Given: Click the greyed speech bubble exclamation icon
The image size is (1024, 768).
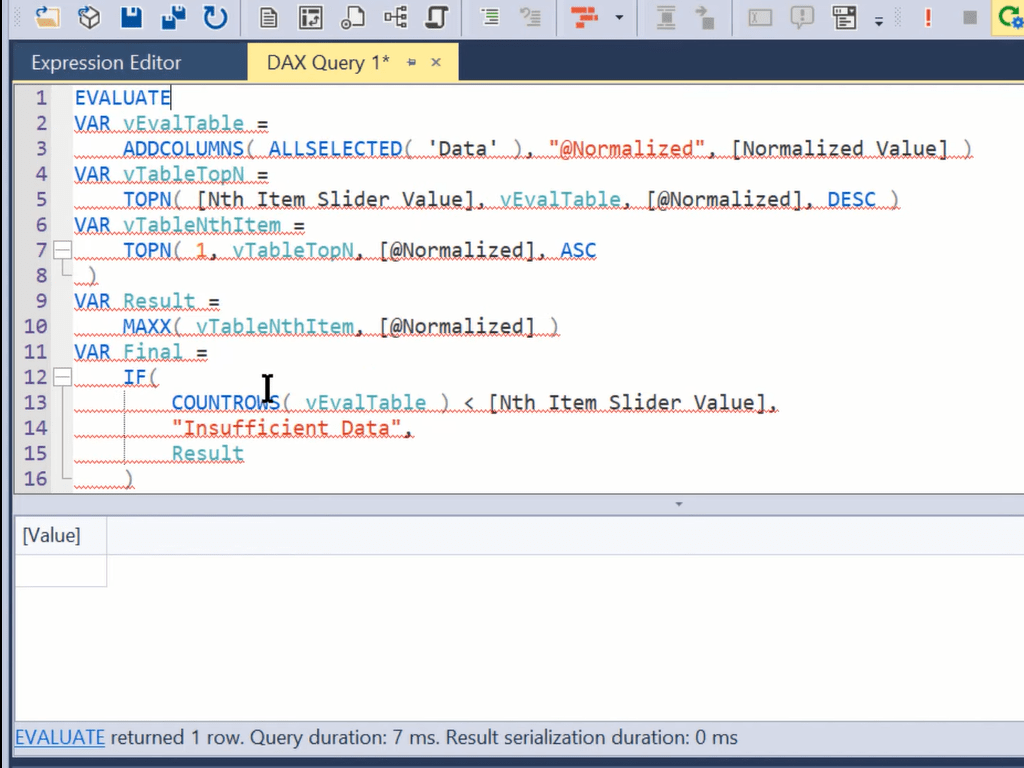Looking at the screenshot, I should [802, 17].
